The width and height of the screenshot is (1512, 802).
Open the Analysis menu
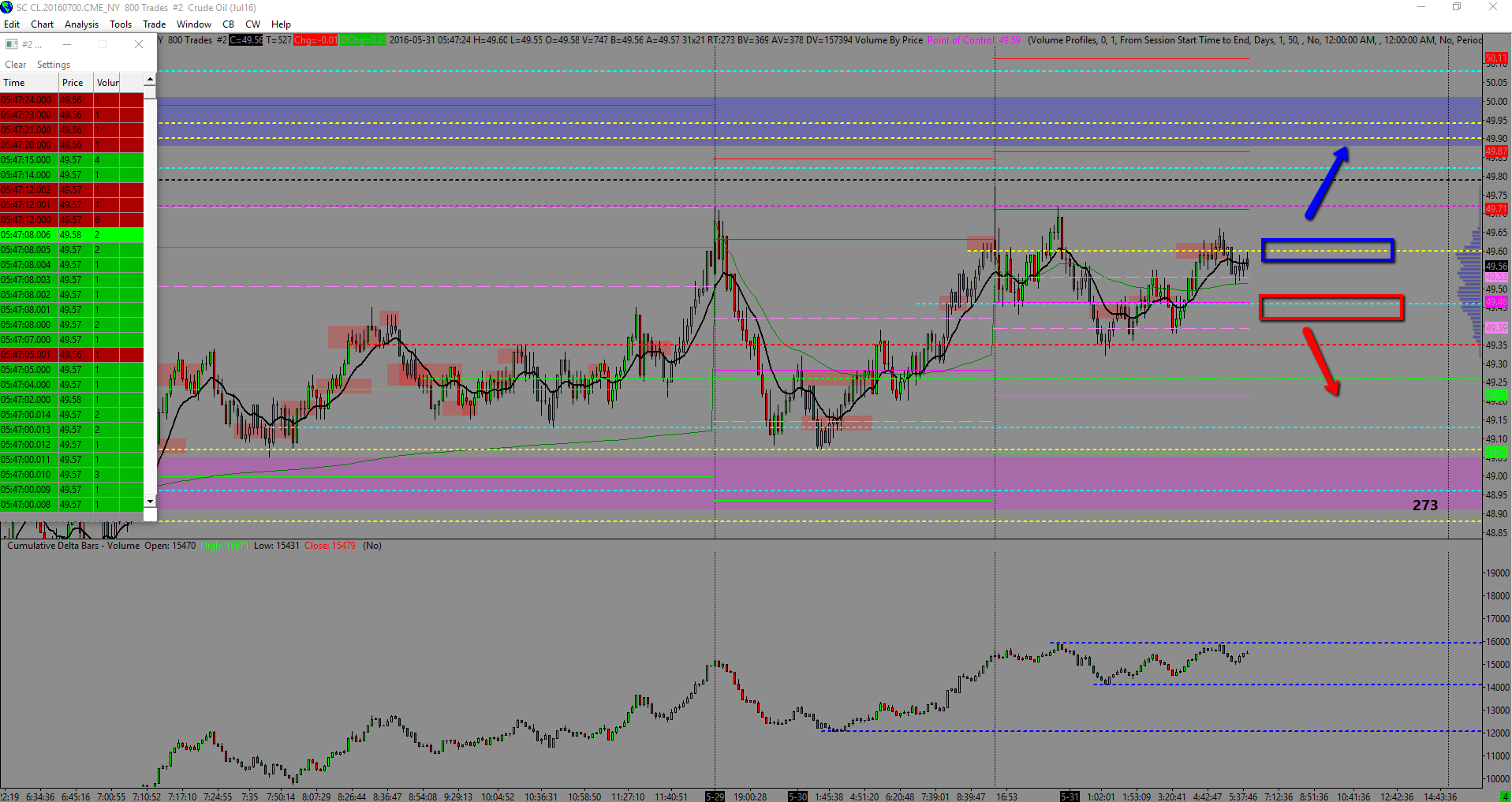[x=82, y=24]
